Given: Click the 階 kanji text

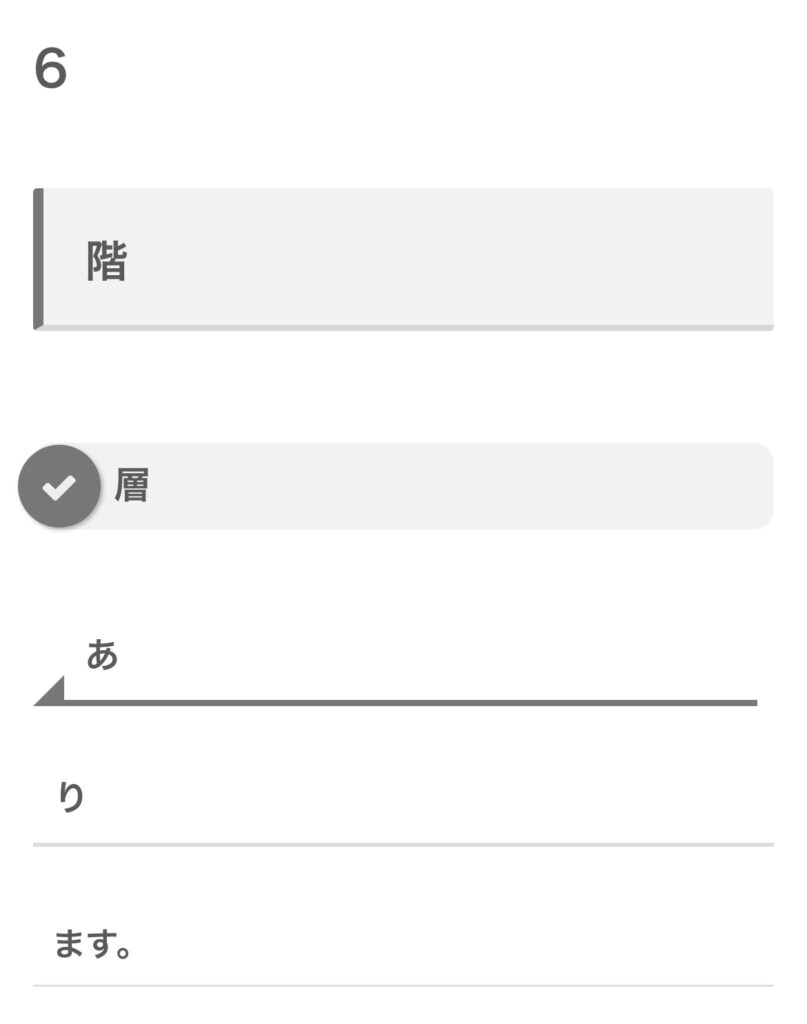Looking at the screenshot, I should tap(106, 262).
